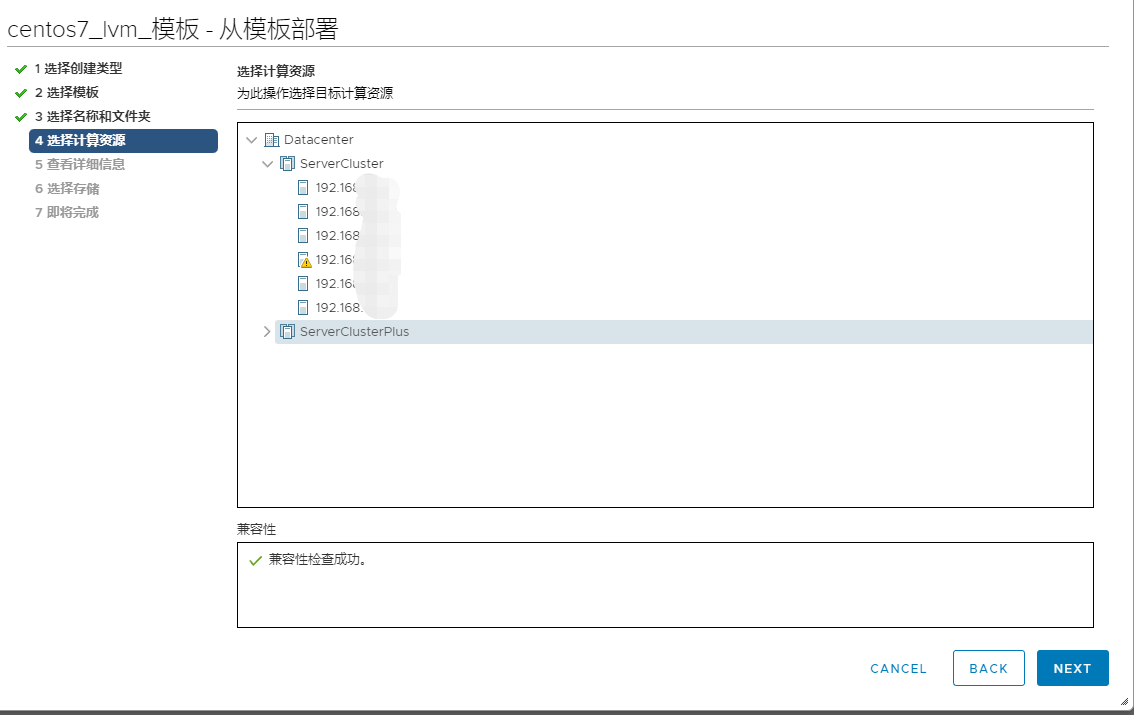Viewport: 1134px width, 715px height.
Task: Collapse the Datacenter tree node
Action: [251, 140]
